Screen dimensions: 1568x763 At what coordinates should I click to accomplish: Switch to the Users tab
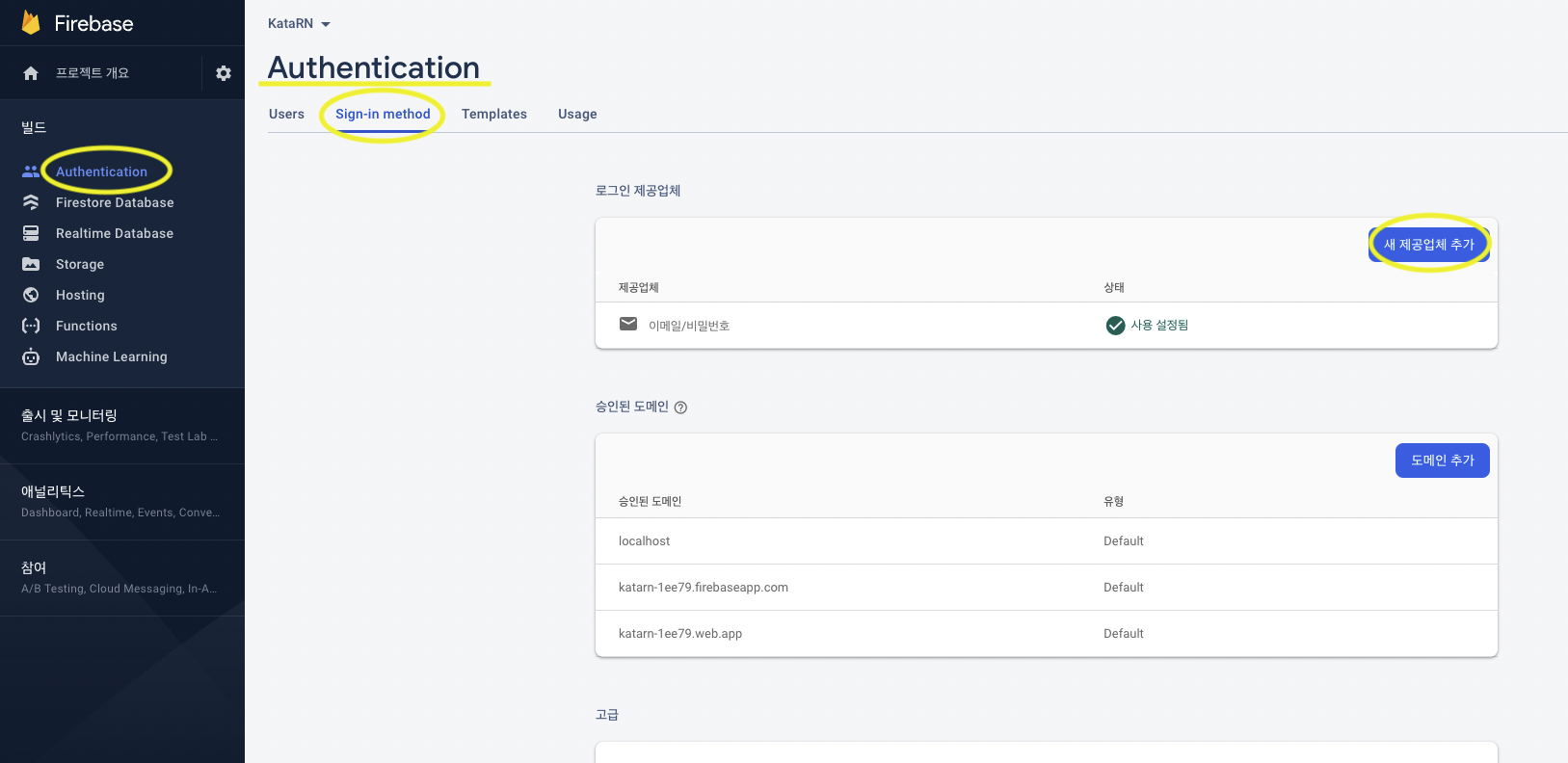(286, 114)
